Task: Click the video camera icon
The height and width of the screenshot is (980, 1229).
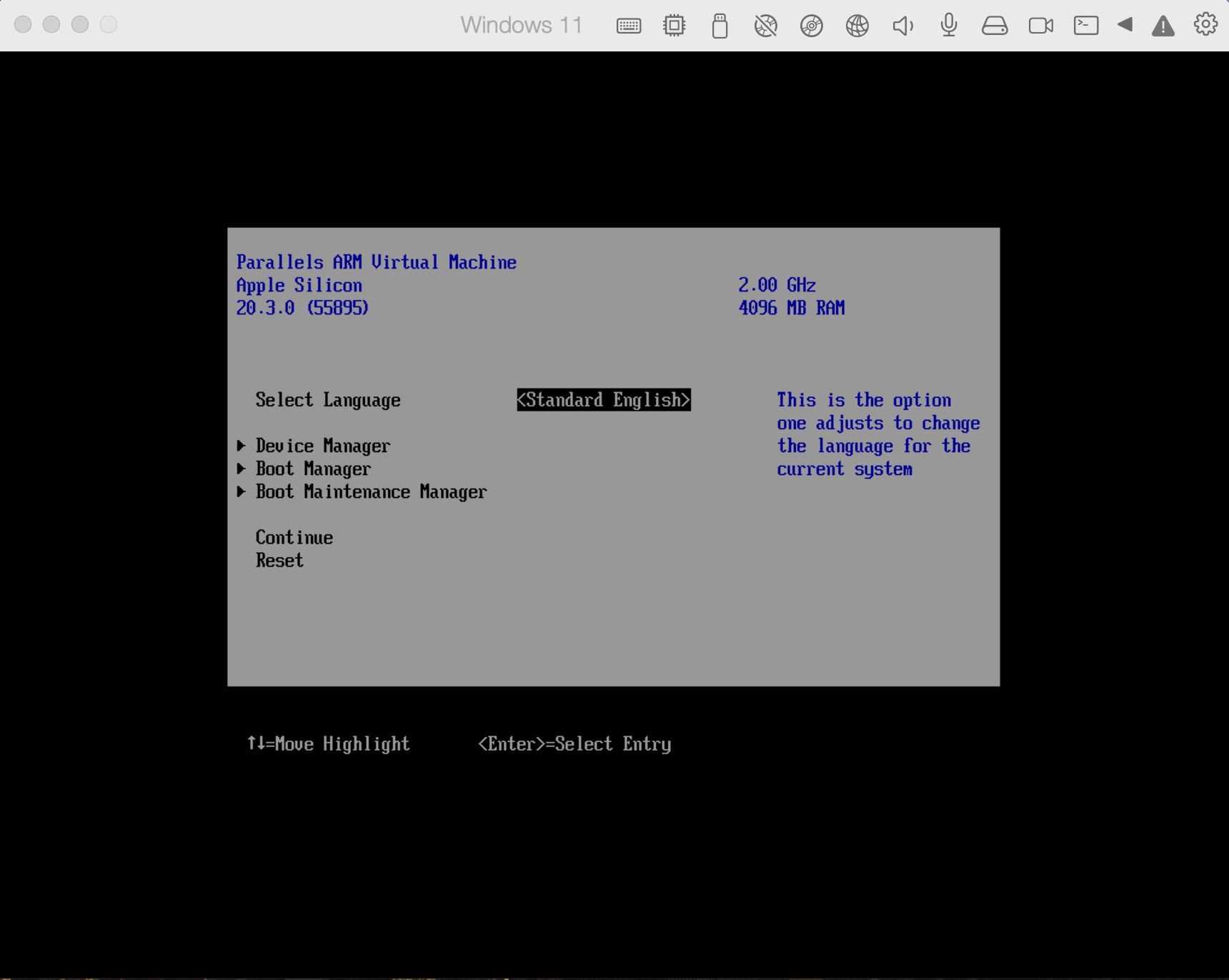Action: click(1041, 26)
